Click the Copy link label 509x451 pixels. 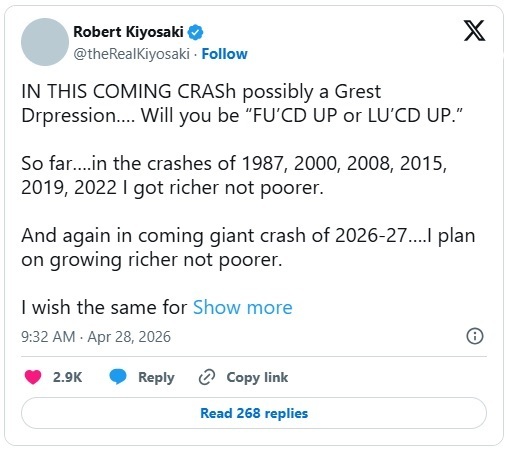point(257,377)
